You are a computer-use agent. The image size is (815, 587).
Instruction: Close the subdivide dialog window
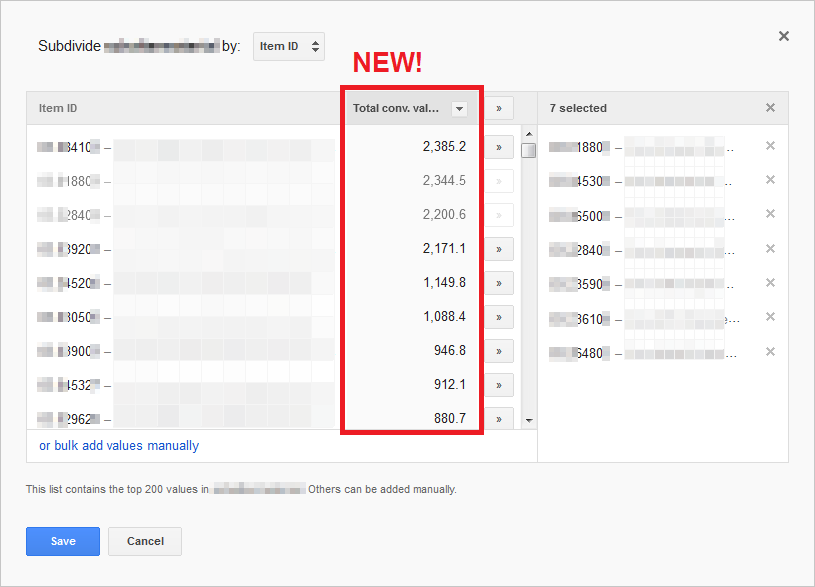[784, 36]
